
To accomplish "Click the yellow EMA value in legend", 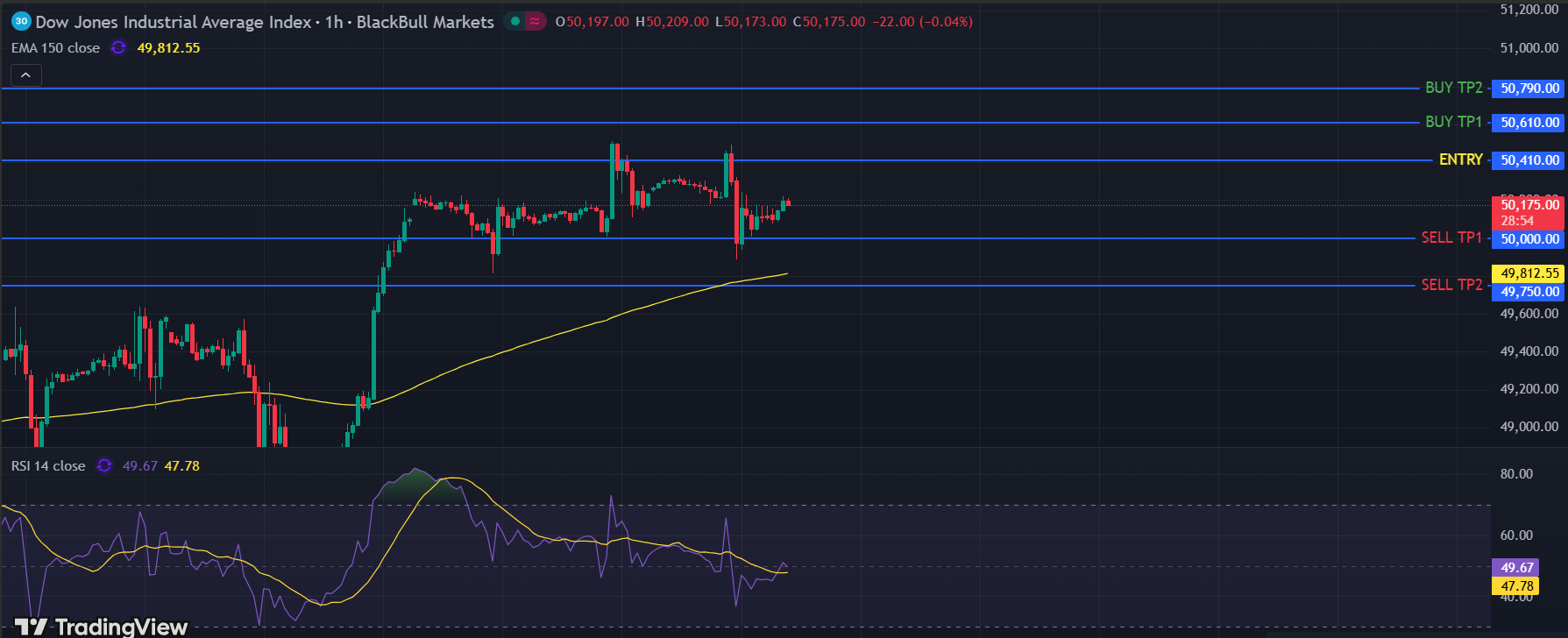I will coord(168,48).
